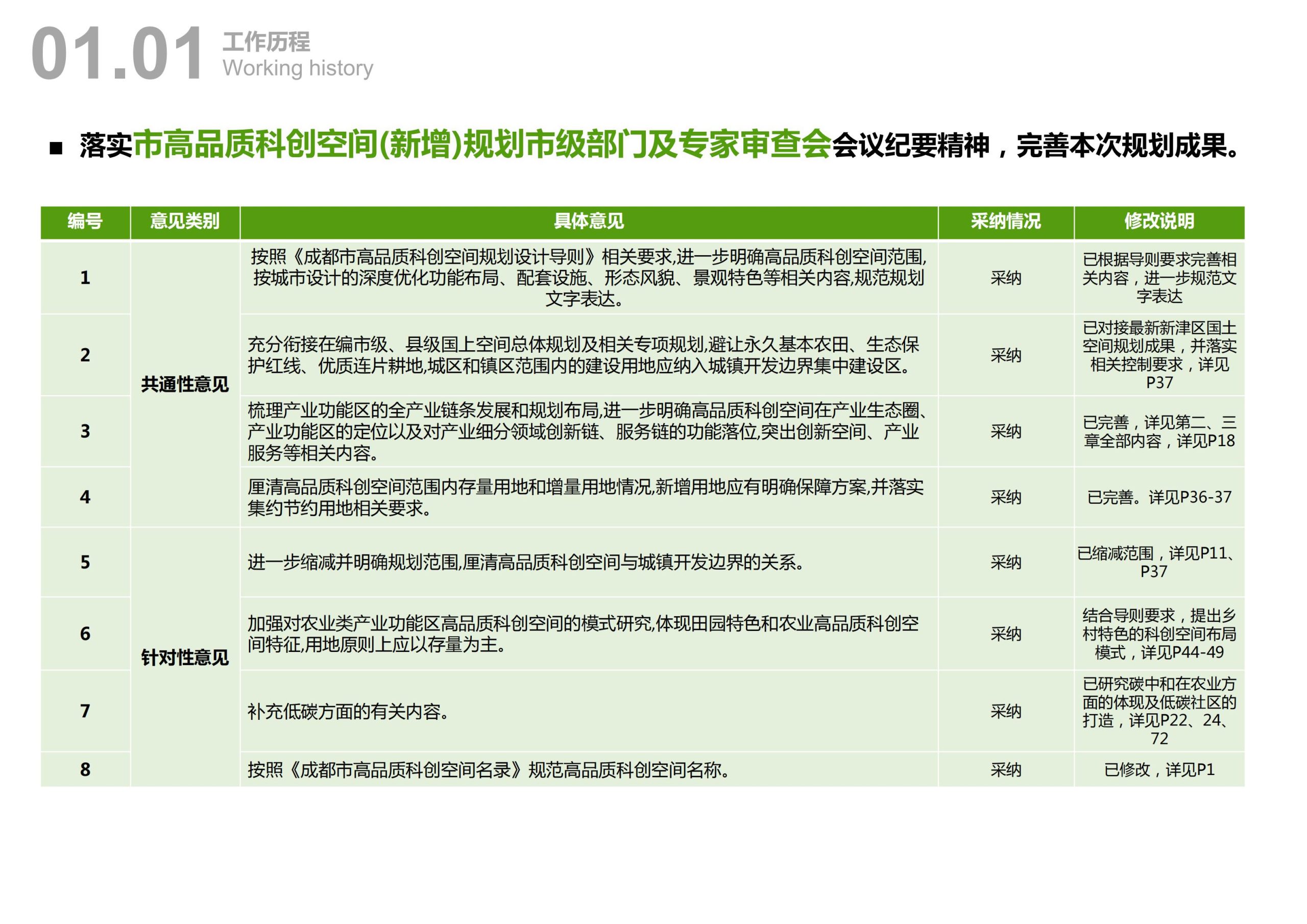This screenshot has width=1307, height=924.
Task: Select the 采纳 status in row 5
Action: click(1005, 563)
